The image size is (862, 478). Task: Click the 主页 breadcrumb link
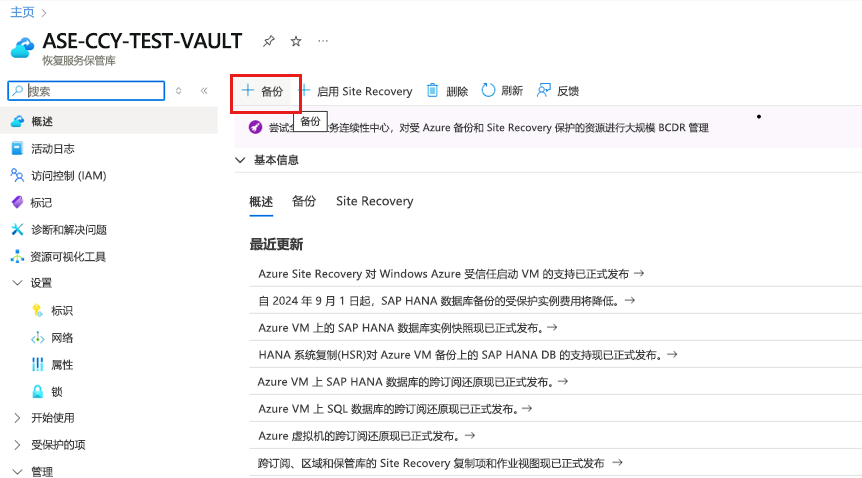[x=22, y=12]
